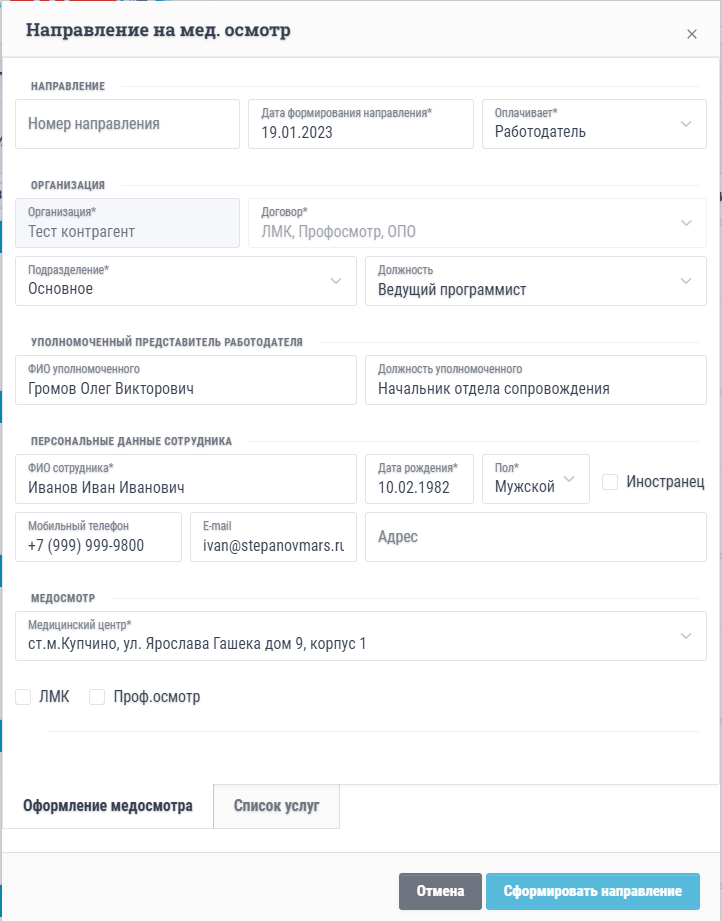Edit the Мобильный телефон field

click(x=98, y=538)
